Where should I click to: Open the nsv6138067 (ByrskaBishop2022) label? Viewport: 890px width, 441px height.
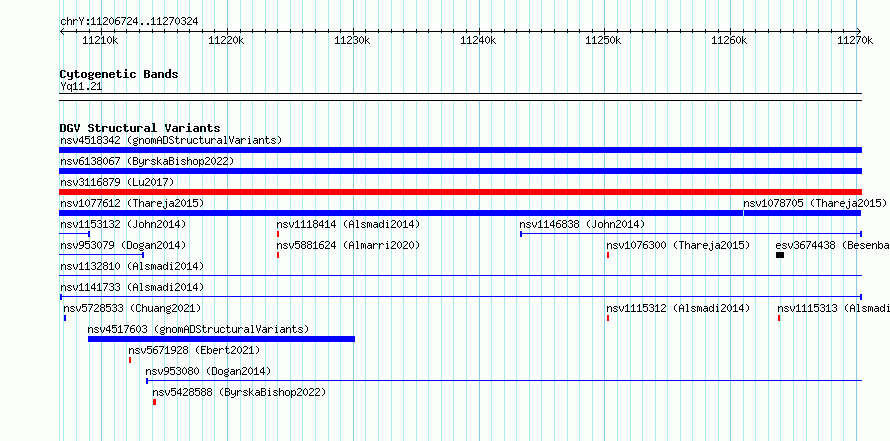point(147,161)
